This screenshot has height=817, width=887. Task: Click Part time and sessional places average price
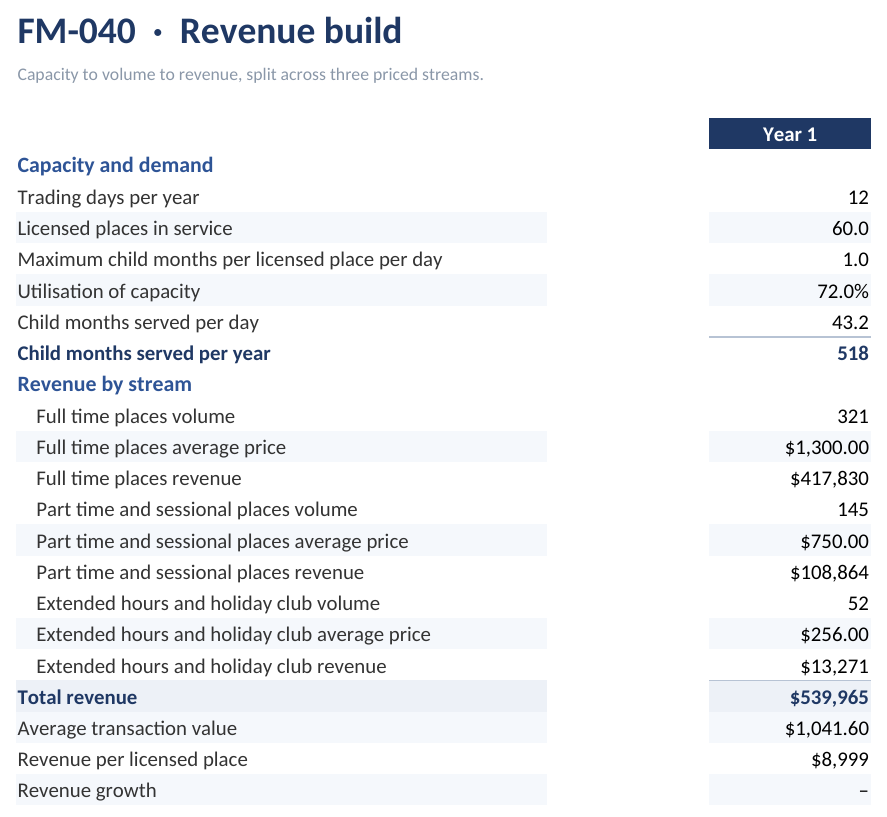222,541
